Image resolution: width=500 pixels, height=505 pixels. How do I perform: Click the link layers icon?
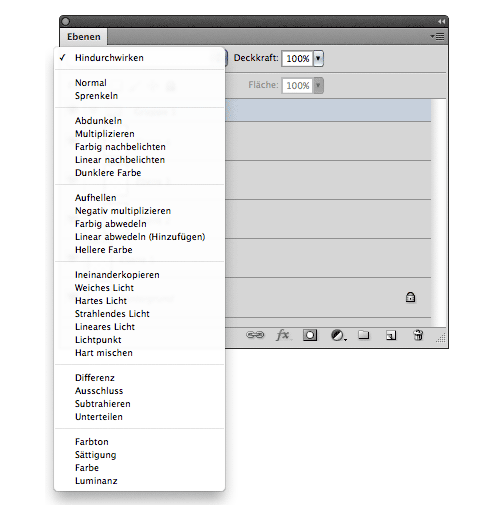tap(255, 335)
